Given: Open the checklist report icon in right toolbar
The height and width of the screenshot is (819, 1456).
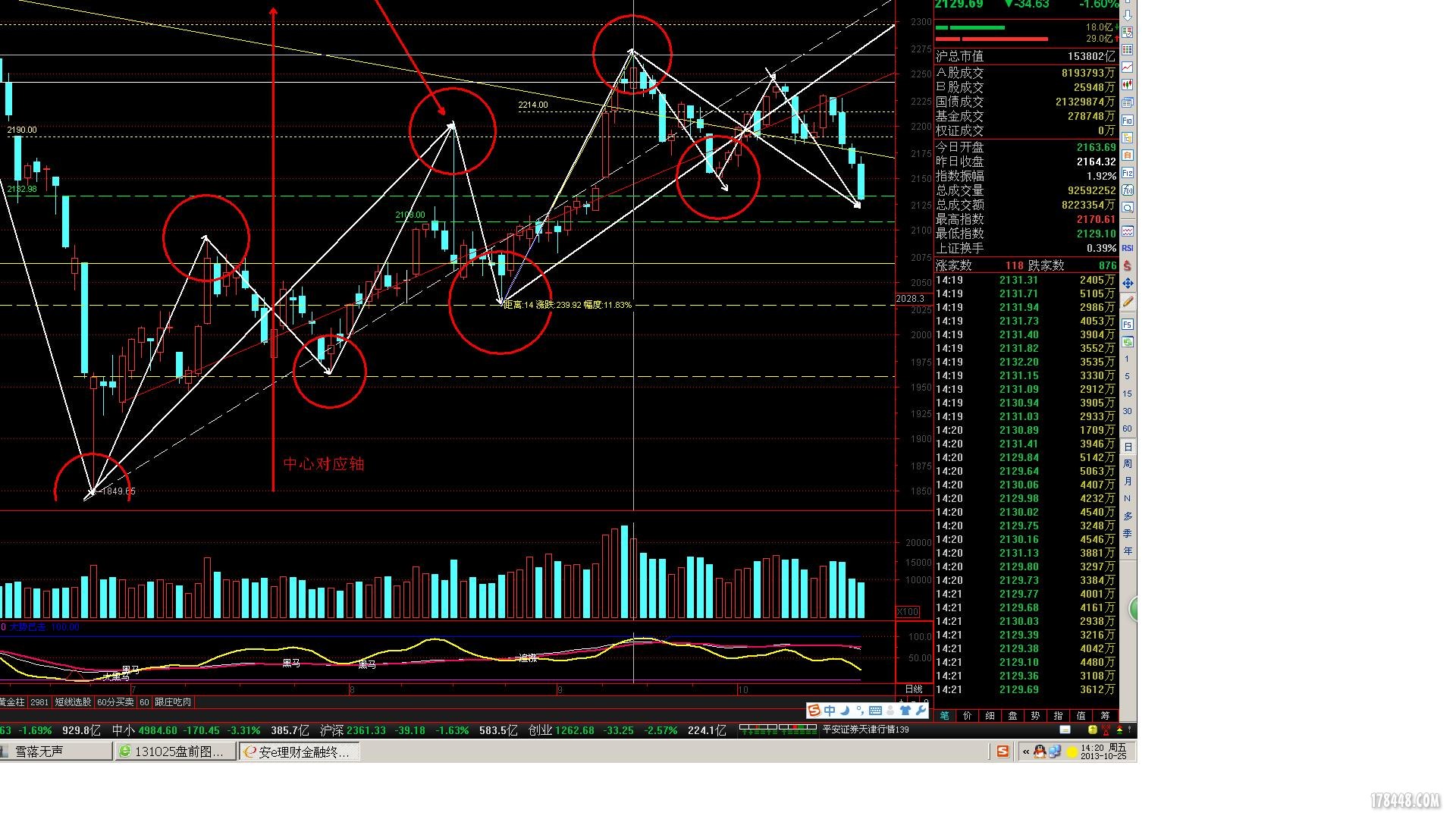Looking at the screenshot, I should coord(1128,33).
